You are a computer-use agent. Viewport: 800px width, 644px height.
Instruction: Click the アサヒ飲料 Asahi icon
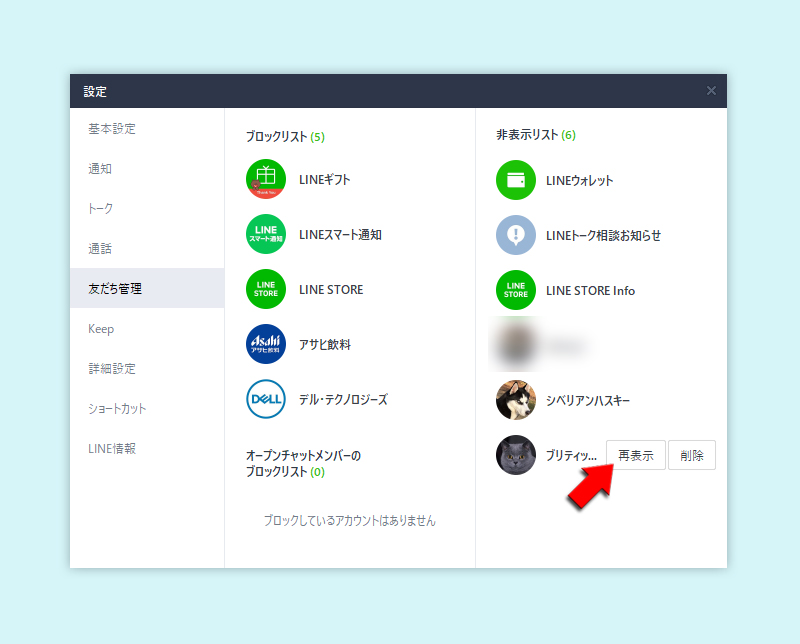point(267,344)
